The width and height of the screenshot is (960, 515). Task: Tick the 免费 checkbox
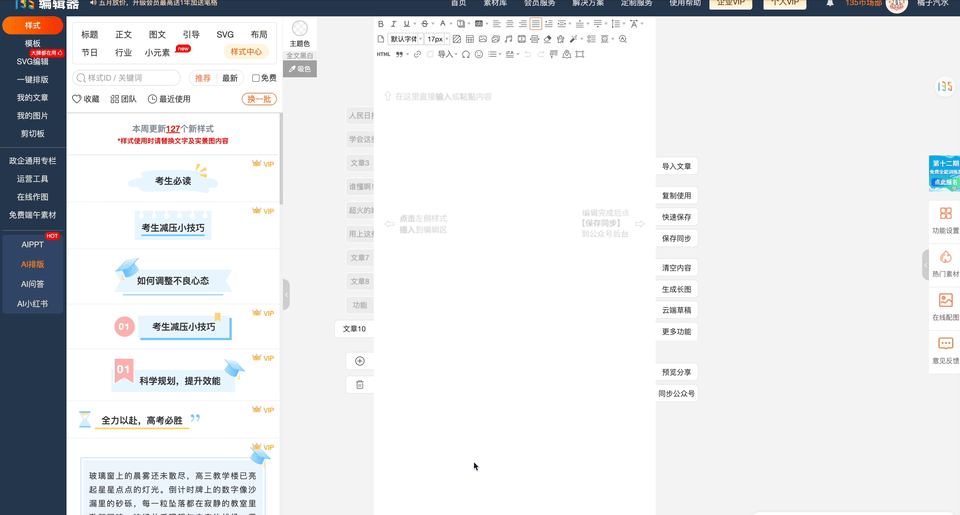256,78
